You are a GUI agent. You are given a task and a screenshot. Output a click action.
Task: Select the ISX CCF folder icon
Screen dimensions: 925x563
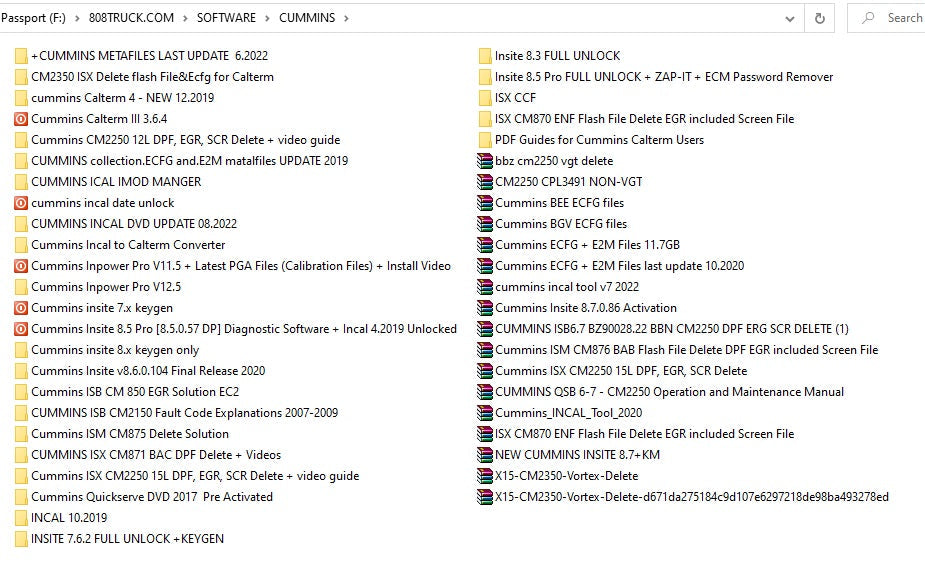pyautogui.click(x=485, y=98)
